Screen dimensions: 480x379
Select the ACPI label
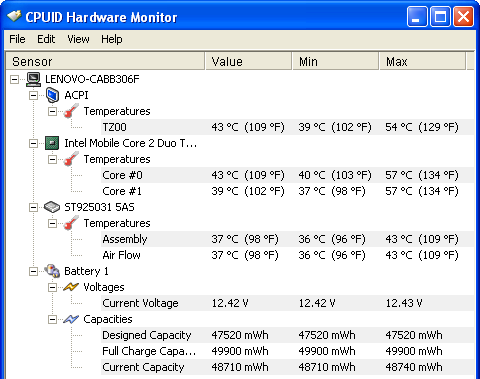[76, 95]
